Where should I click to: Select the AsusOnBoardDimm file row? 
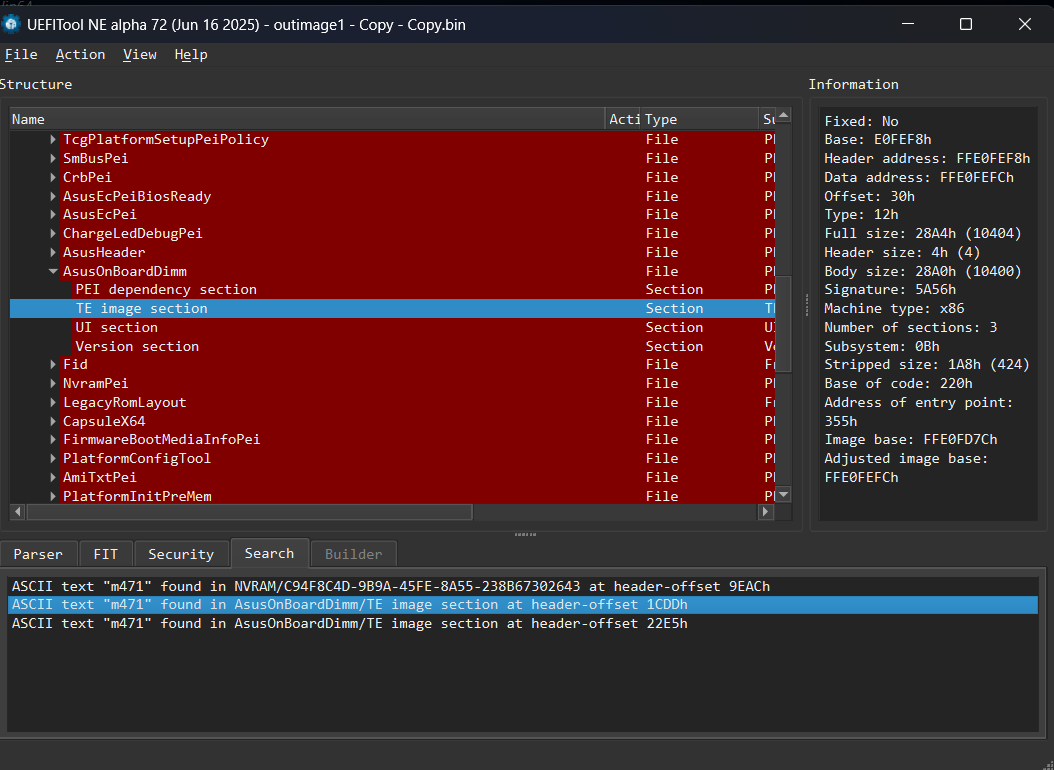point(393,271)
